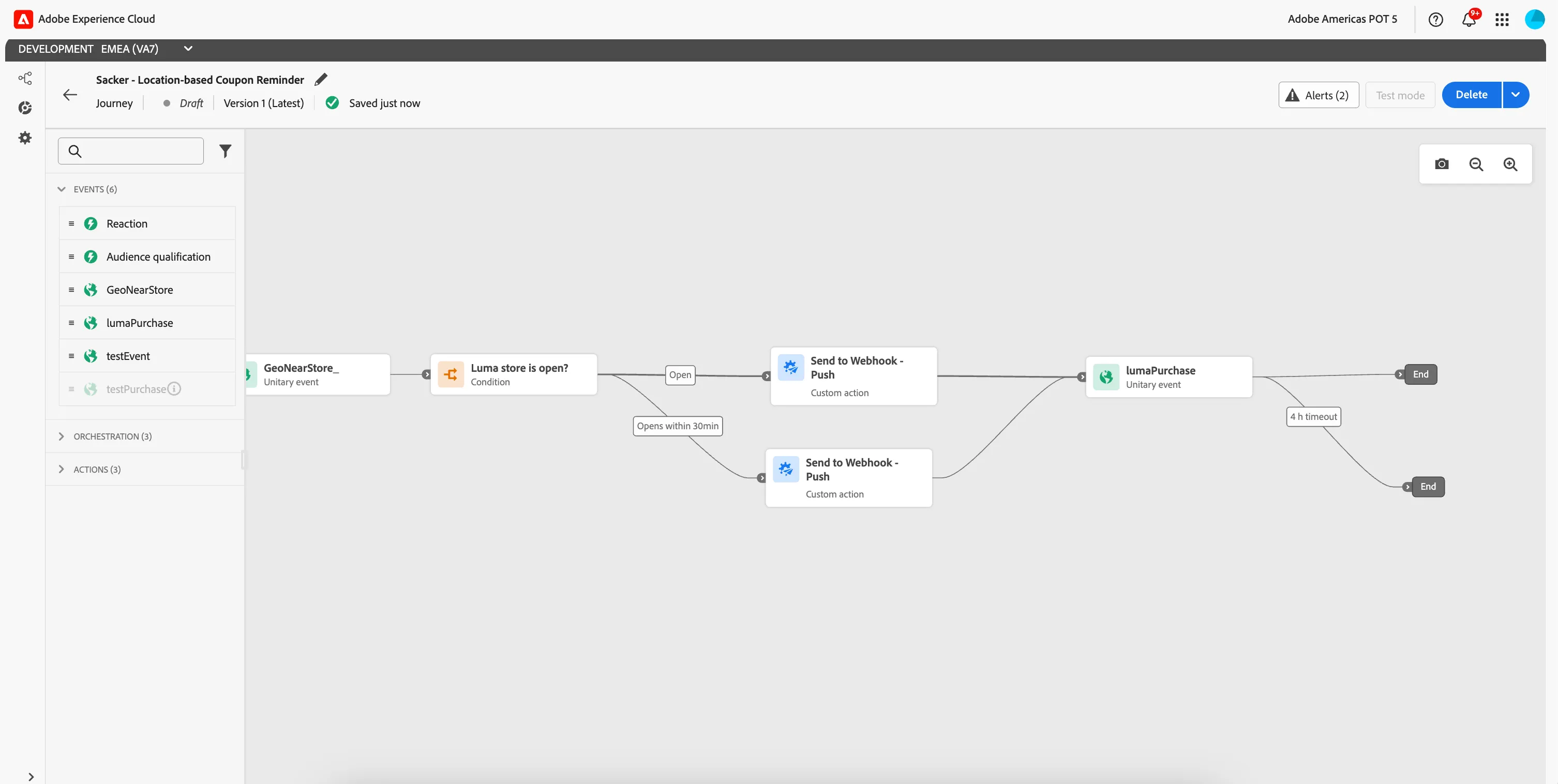Image resolution: width=1558 pixels, height=784 pixels.
Task: Select the Luma store is open? condition icon
Action: pyautogui.click(x=451, y=374)
